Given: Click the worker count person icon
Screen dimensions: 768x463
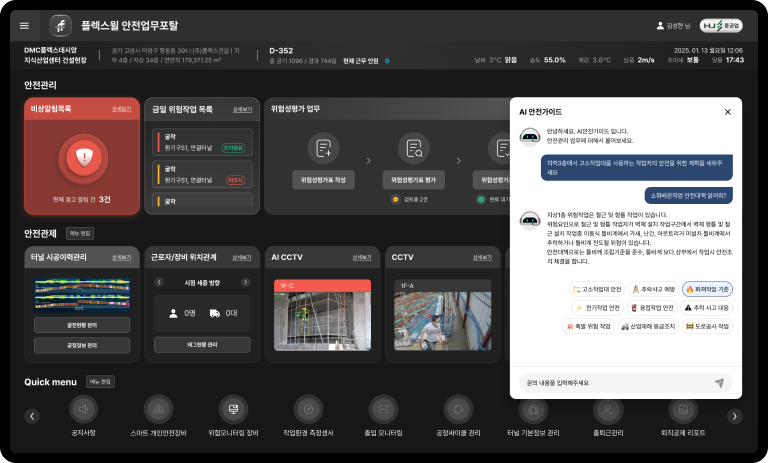Looking at the screenshot, I should click(173, 314).
